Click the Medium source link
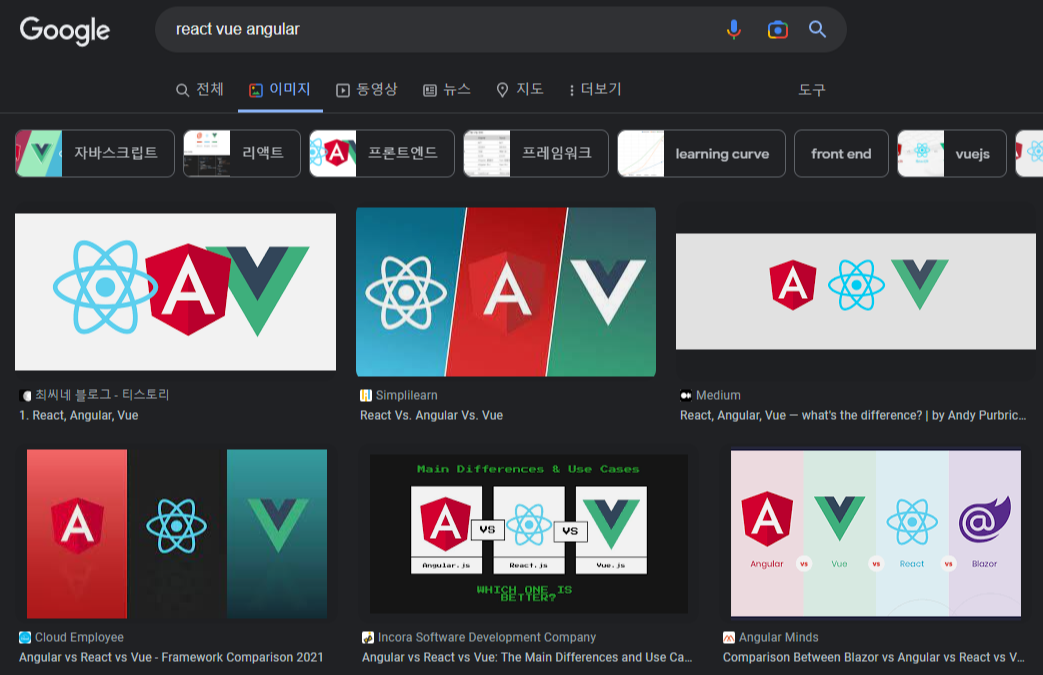 [x=718, y=396]
